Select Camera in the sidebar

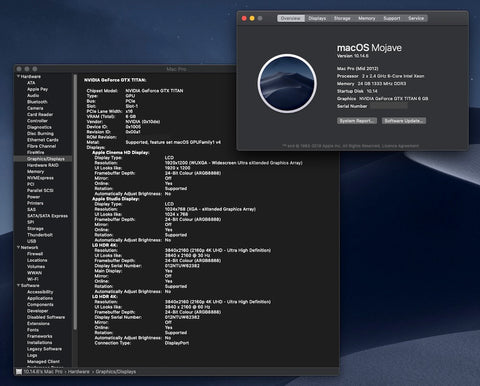(35, 108)
